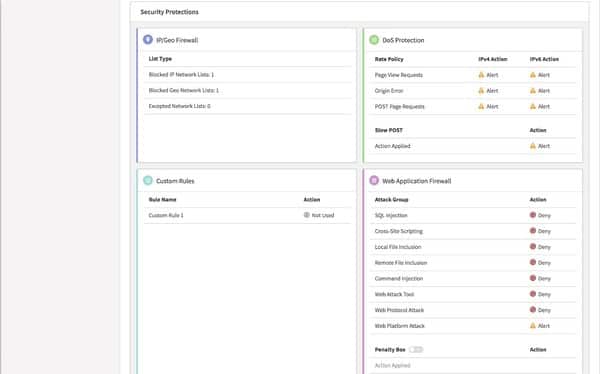
Task: Open the Web Application Firewall panel title
Action: [417, 181]
